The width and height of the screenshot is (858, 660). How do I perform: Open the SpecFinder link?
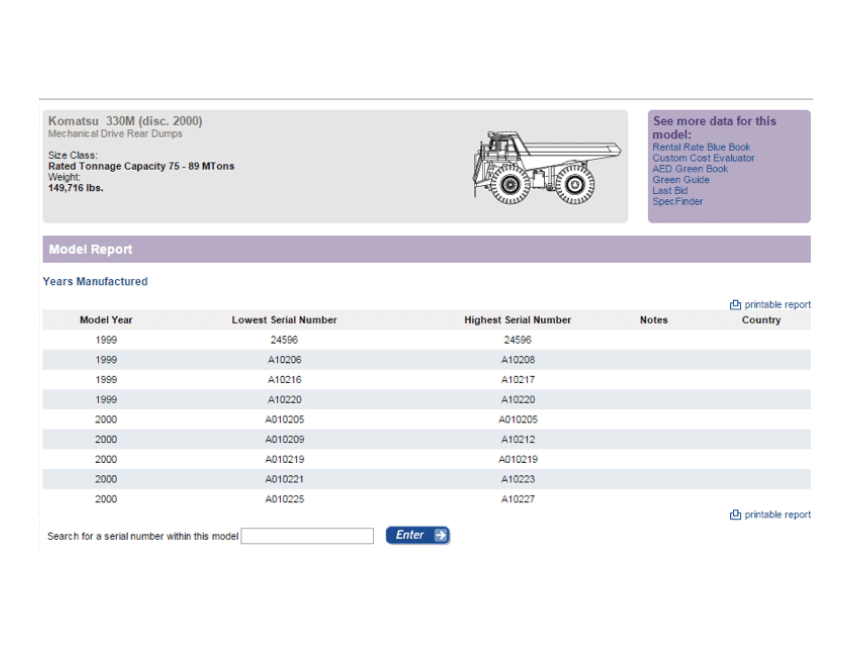(677, 202)
